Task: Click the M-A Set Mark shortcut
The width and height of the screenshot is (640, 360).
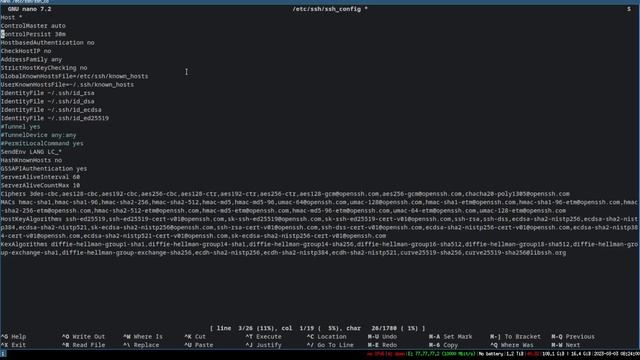Action: point(451,337)
